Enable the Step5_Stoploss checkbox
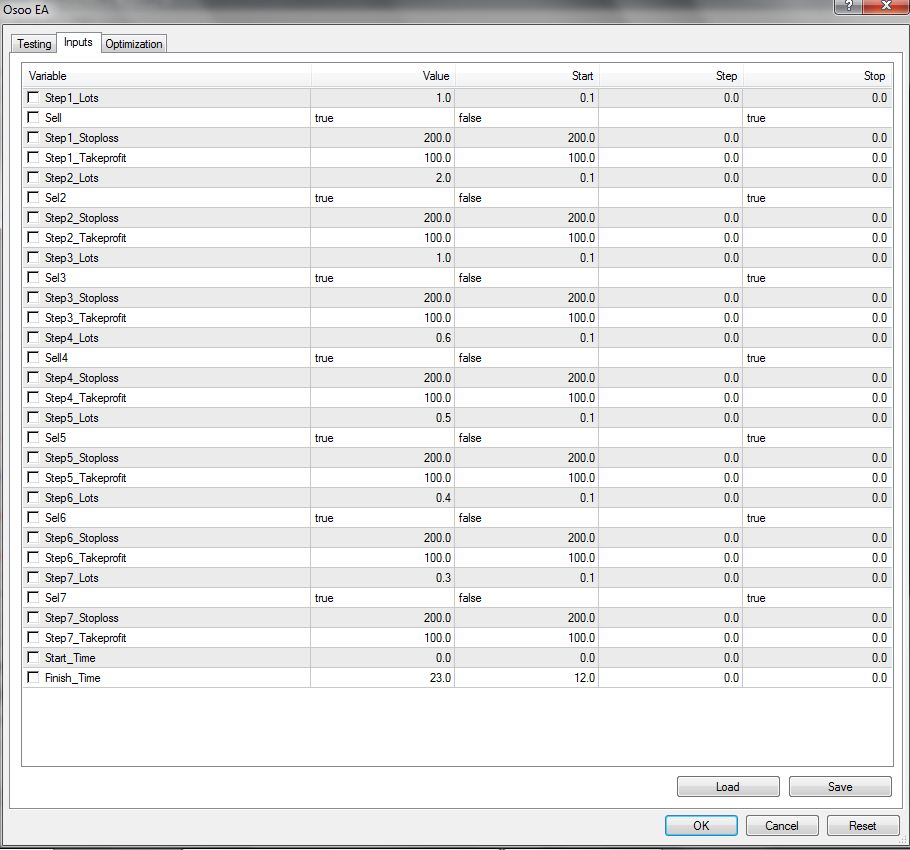The width and height of the screenshot is (910, 850). (34, 458)
